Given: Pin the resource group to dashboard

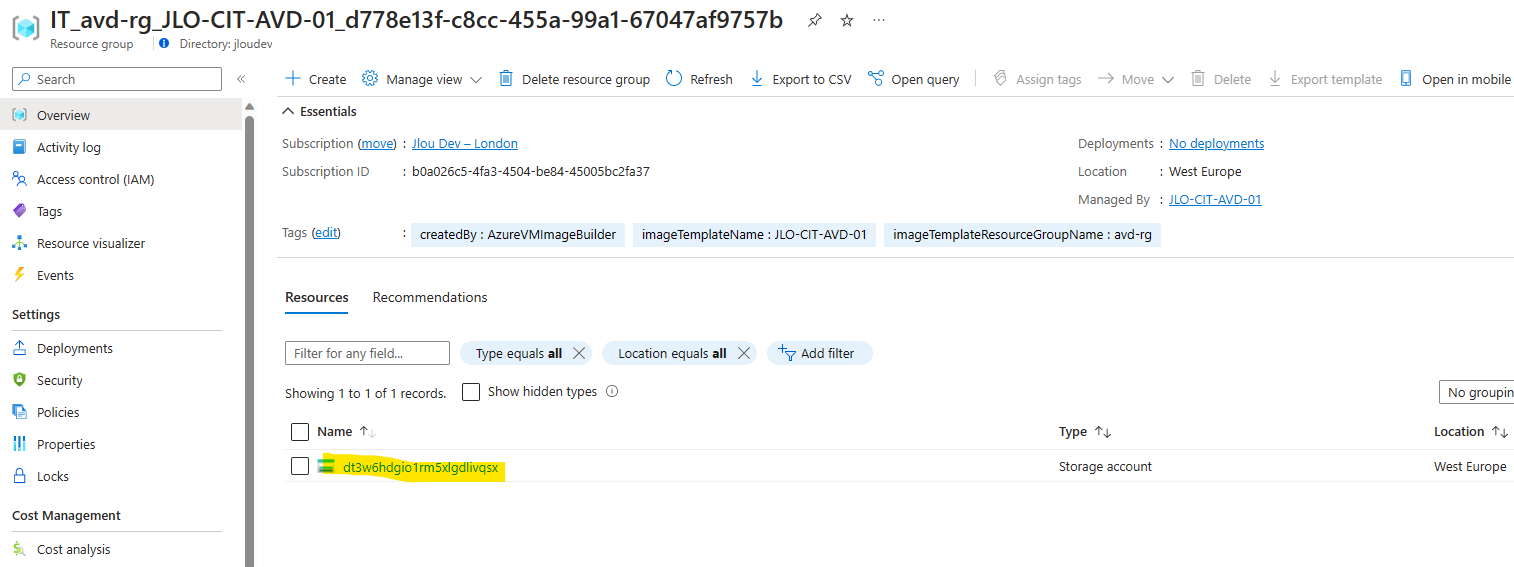Looking at the screenshot, I should point(815,20).
